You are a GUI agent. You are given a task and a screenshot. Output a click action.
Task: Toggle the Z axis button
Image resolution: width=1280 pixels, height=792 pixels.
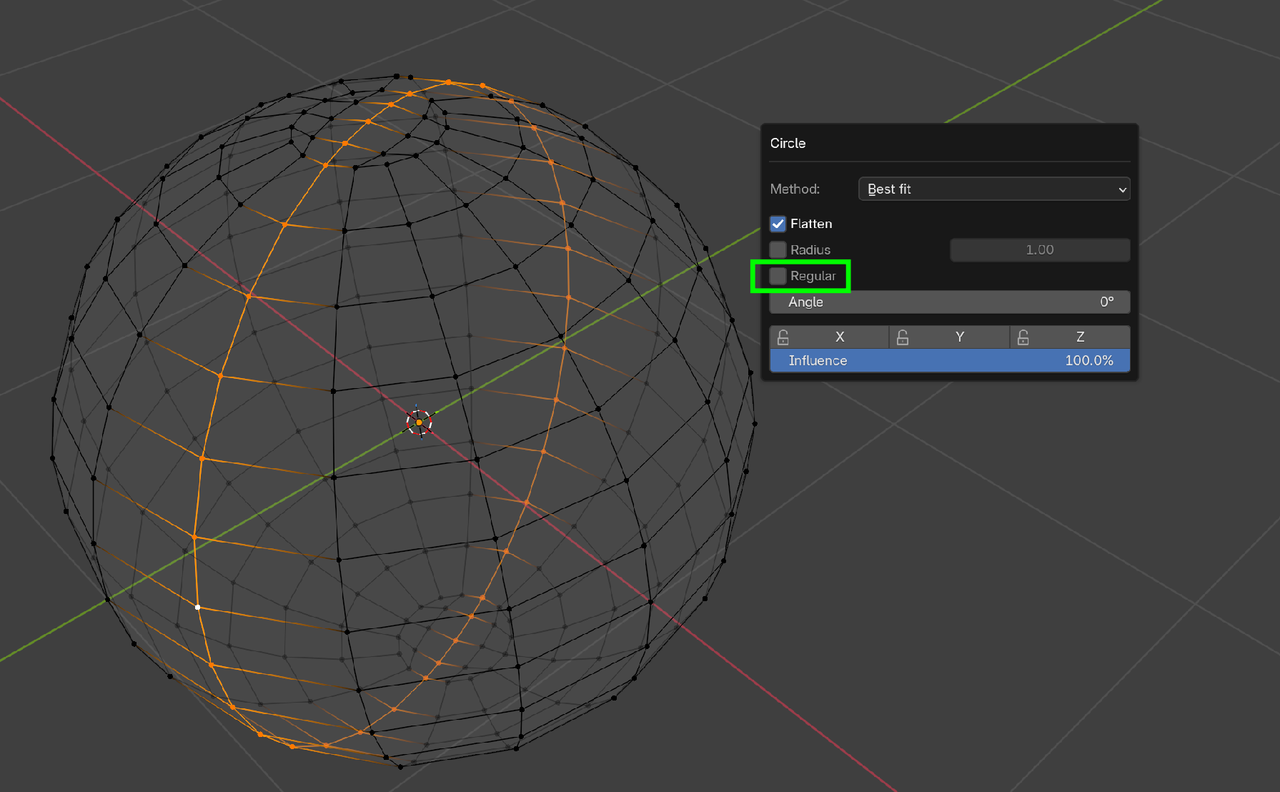(x=1078, y=337)
